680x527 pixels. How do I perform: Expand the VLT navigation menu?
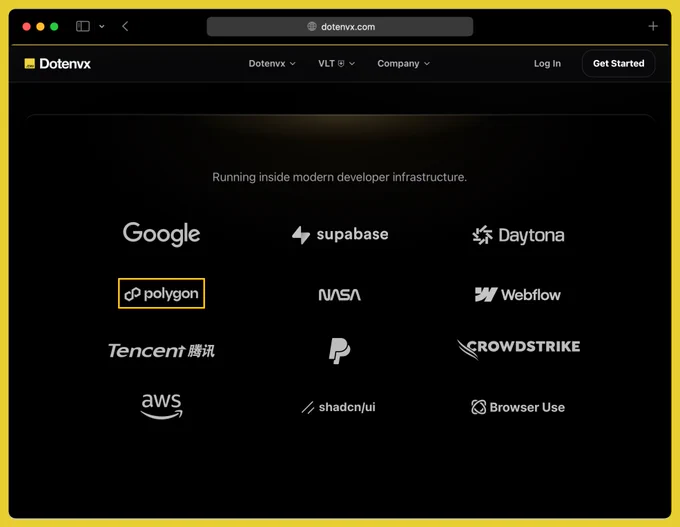click(x=337, y=64)
